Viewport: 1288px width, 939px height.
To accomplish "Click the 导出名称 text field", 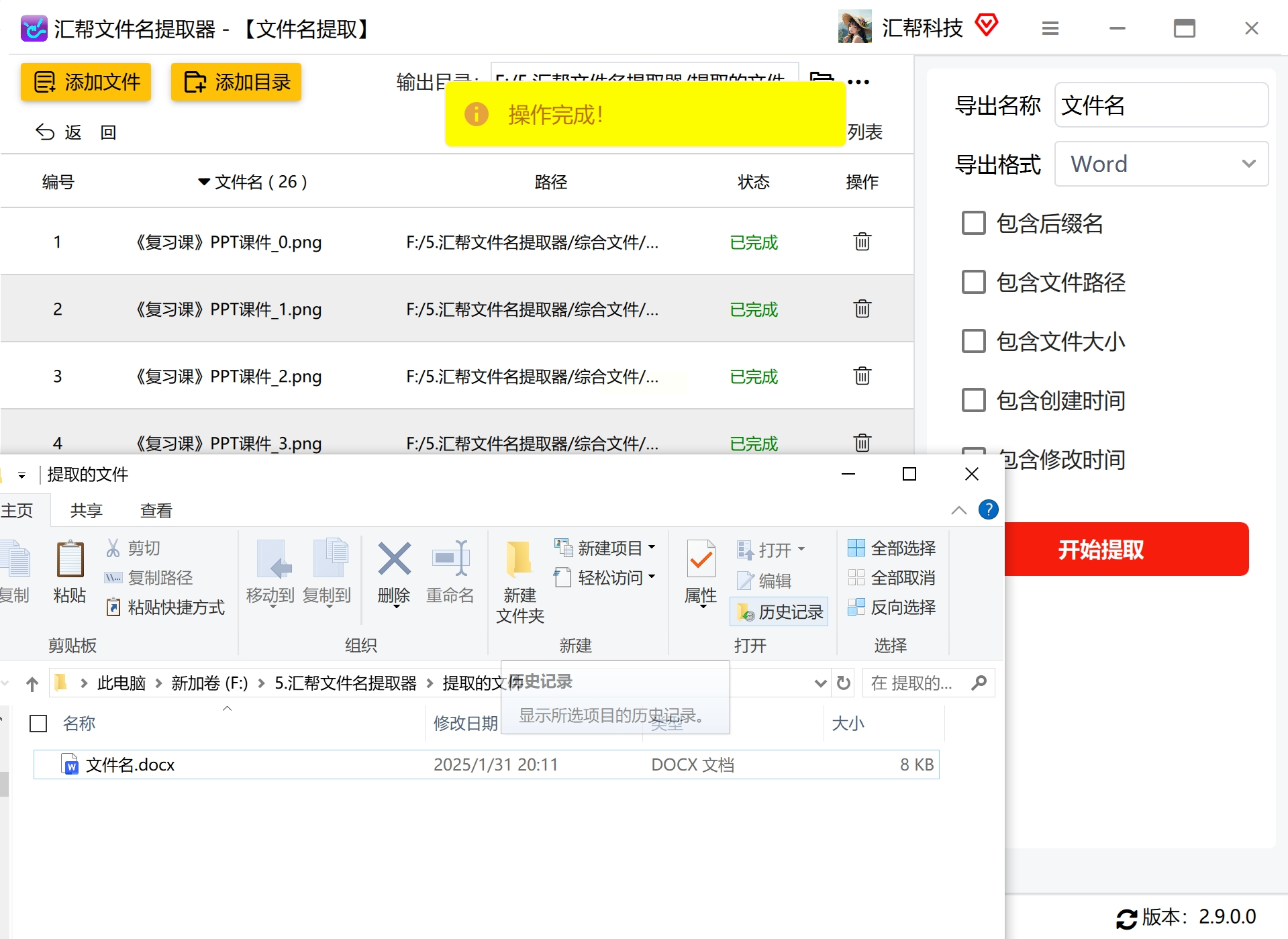I will pyautogui.click(x=1160, y=105).
